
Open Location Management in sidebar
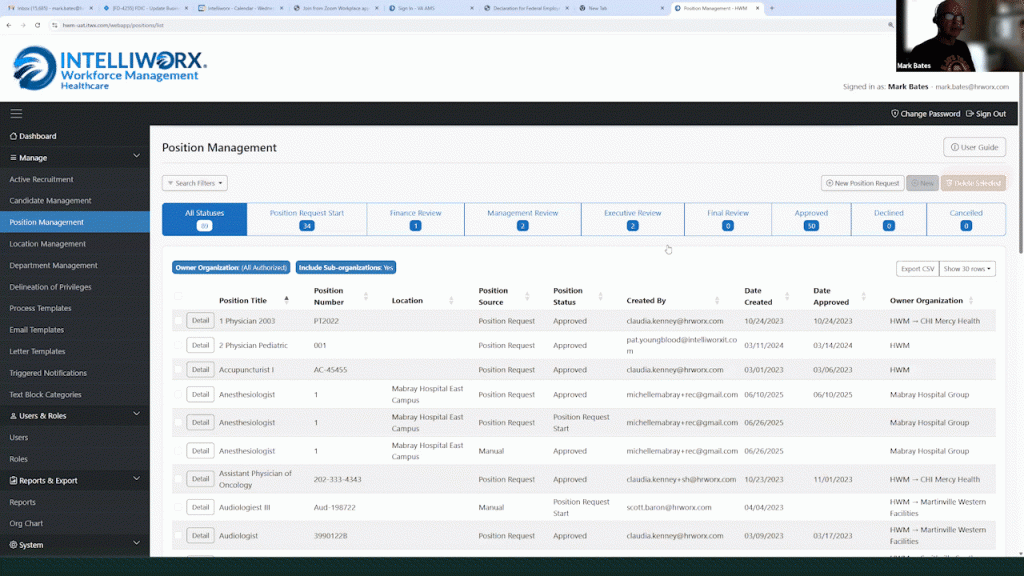tap(48, 244)
